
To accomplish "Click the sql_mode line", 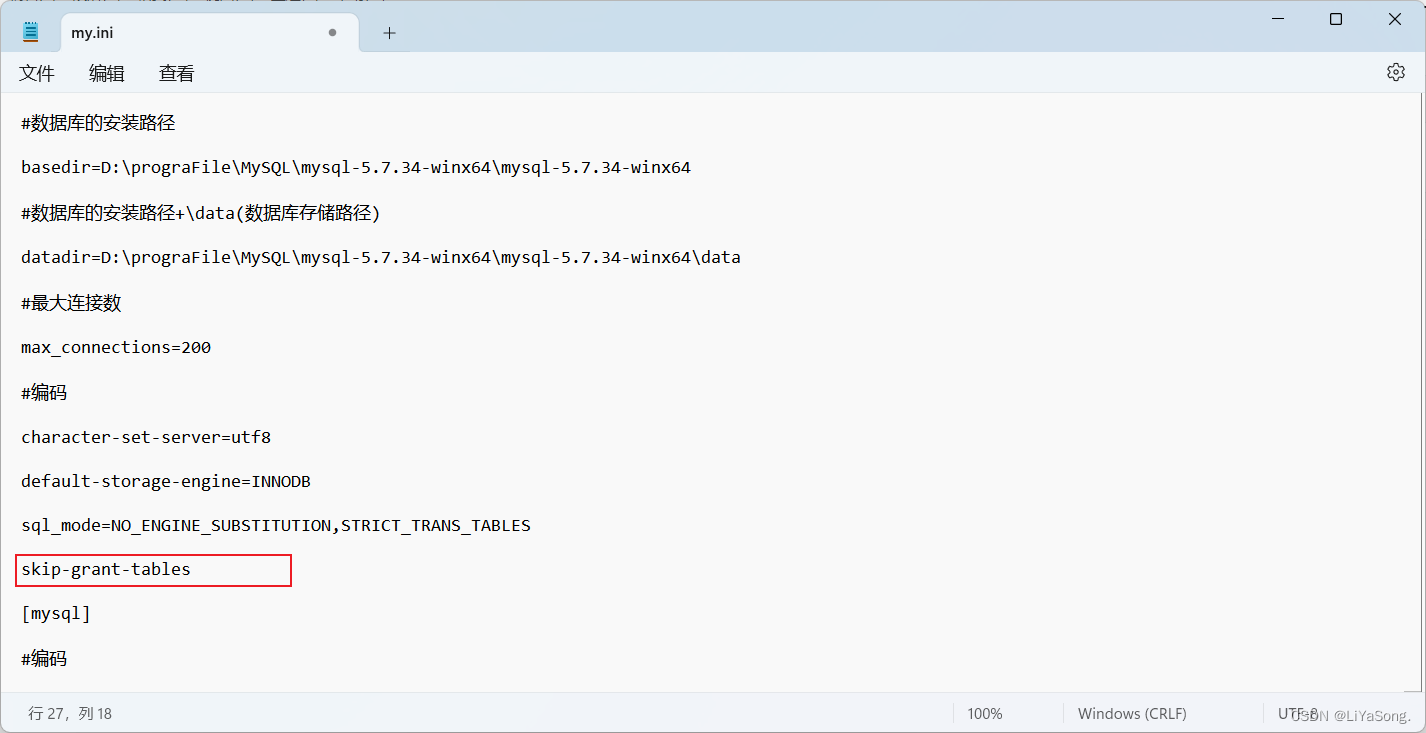I will (x=276, y=525).
